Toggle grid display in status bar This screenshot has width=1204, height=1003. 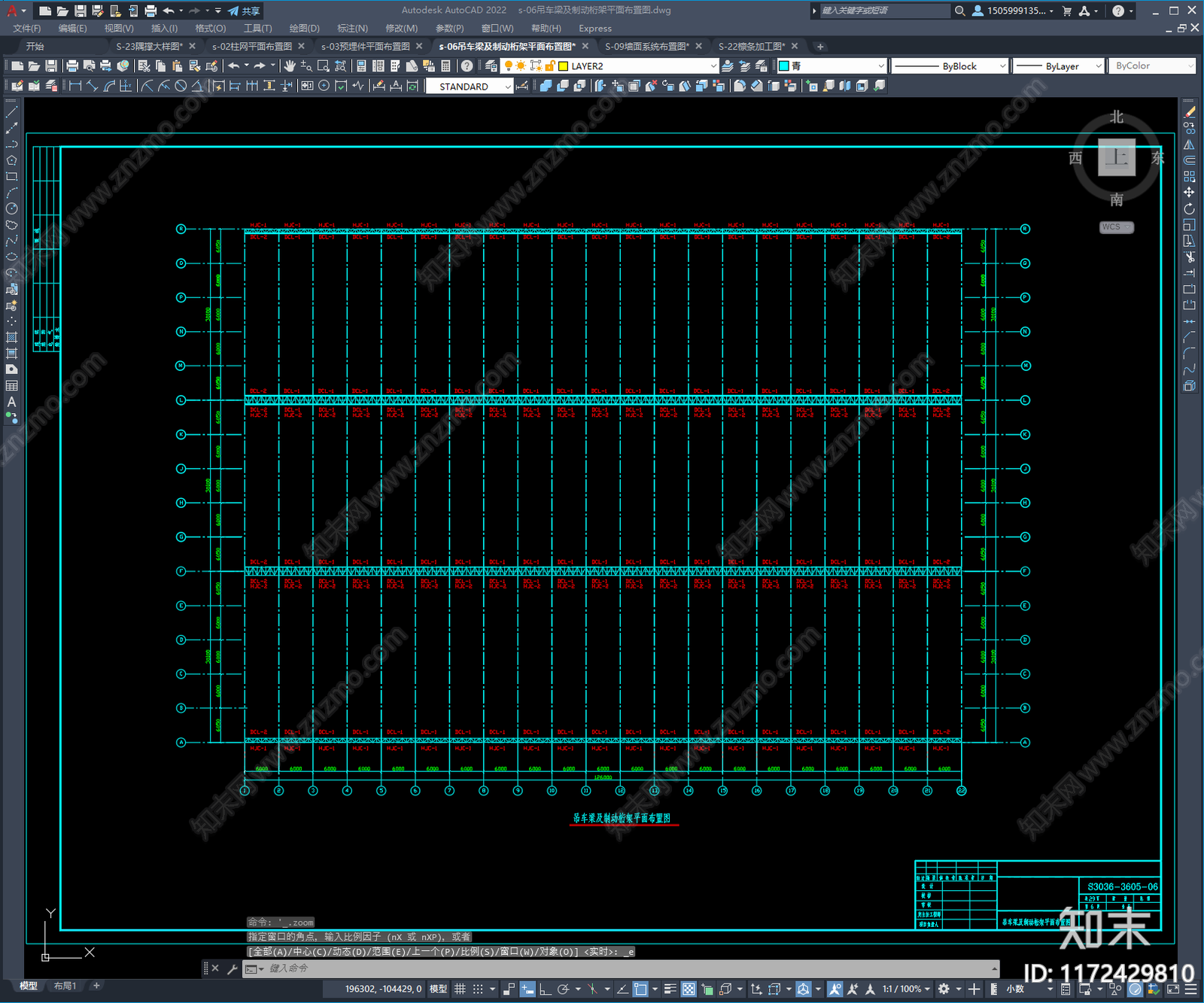pos(460,989)
